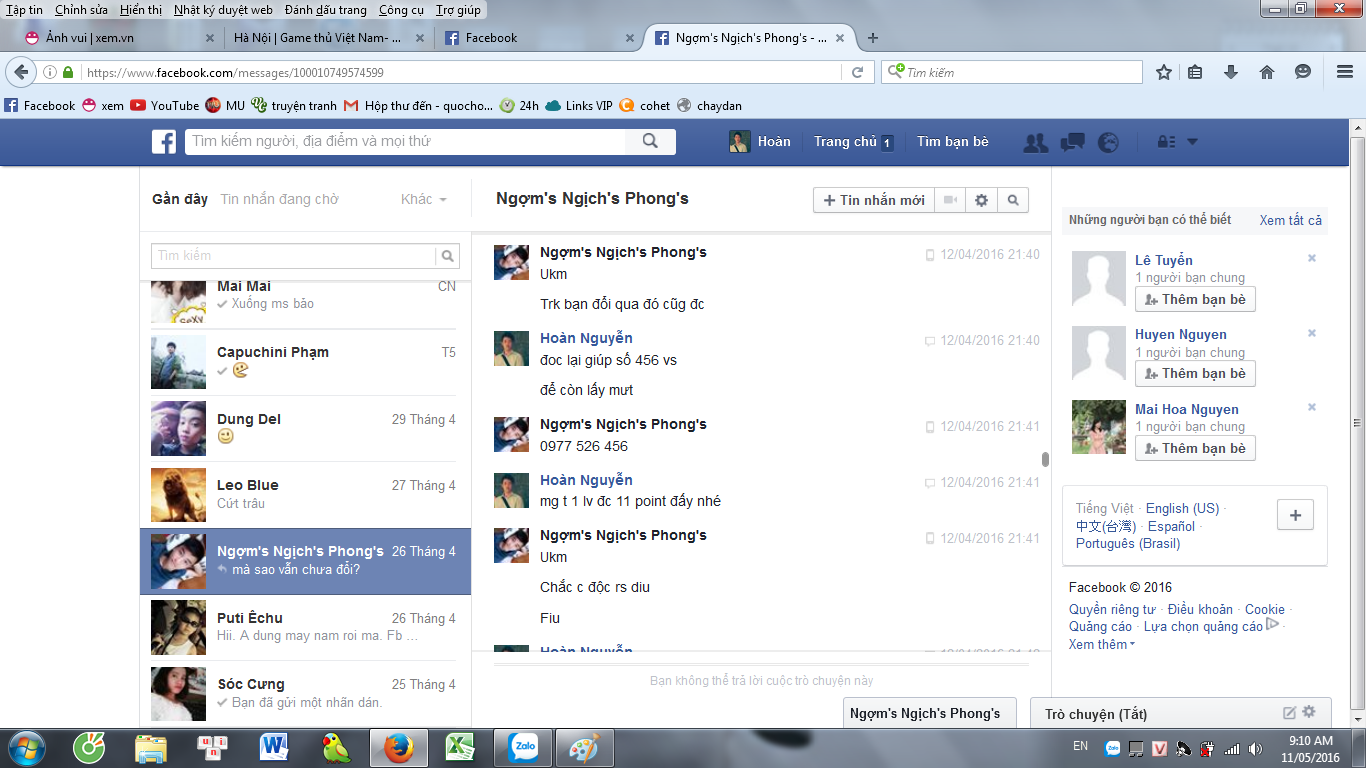
Task: Open Puti Êchu conversation
Action: tap(305, 628)
